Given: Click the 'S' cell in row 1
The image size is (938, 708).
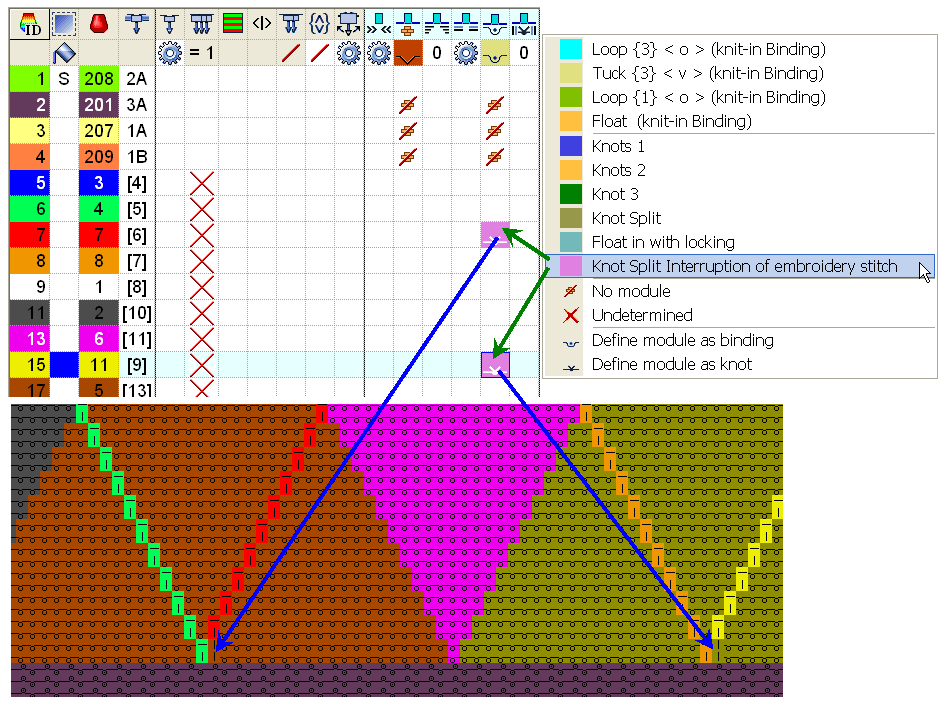Looking at the screenshot, I should (x=64, y=79).
